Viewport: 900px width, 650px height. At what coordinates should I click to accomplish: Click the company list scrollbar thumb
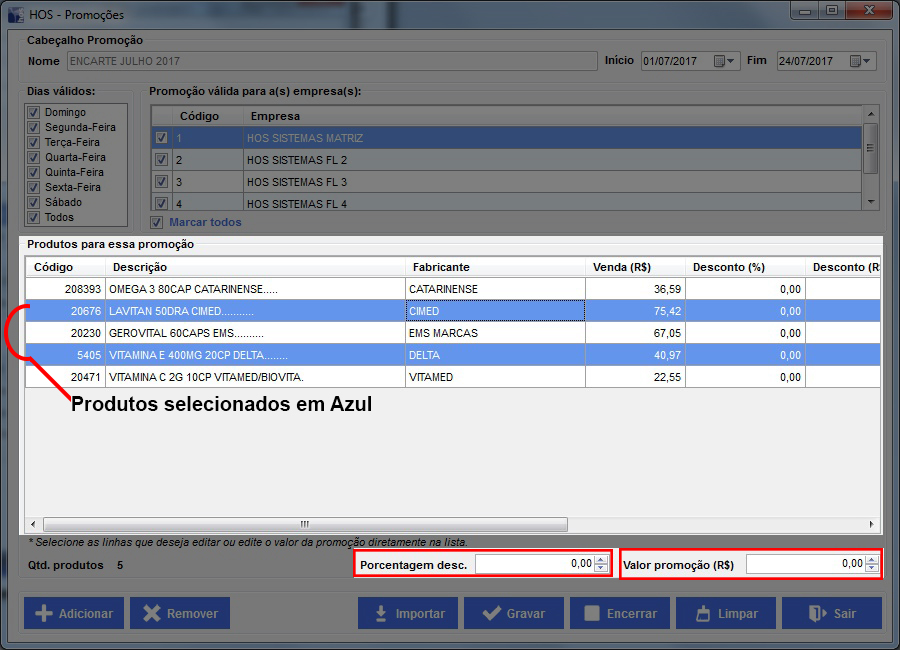[x=871, y=148]
